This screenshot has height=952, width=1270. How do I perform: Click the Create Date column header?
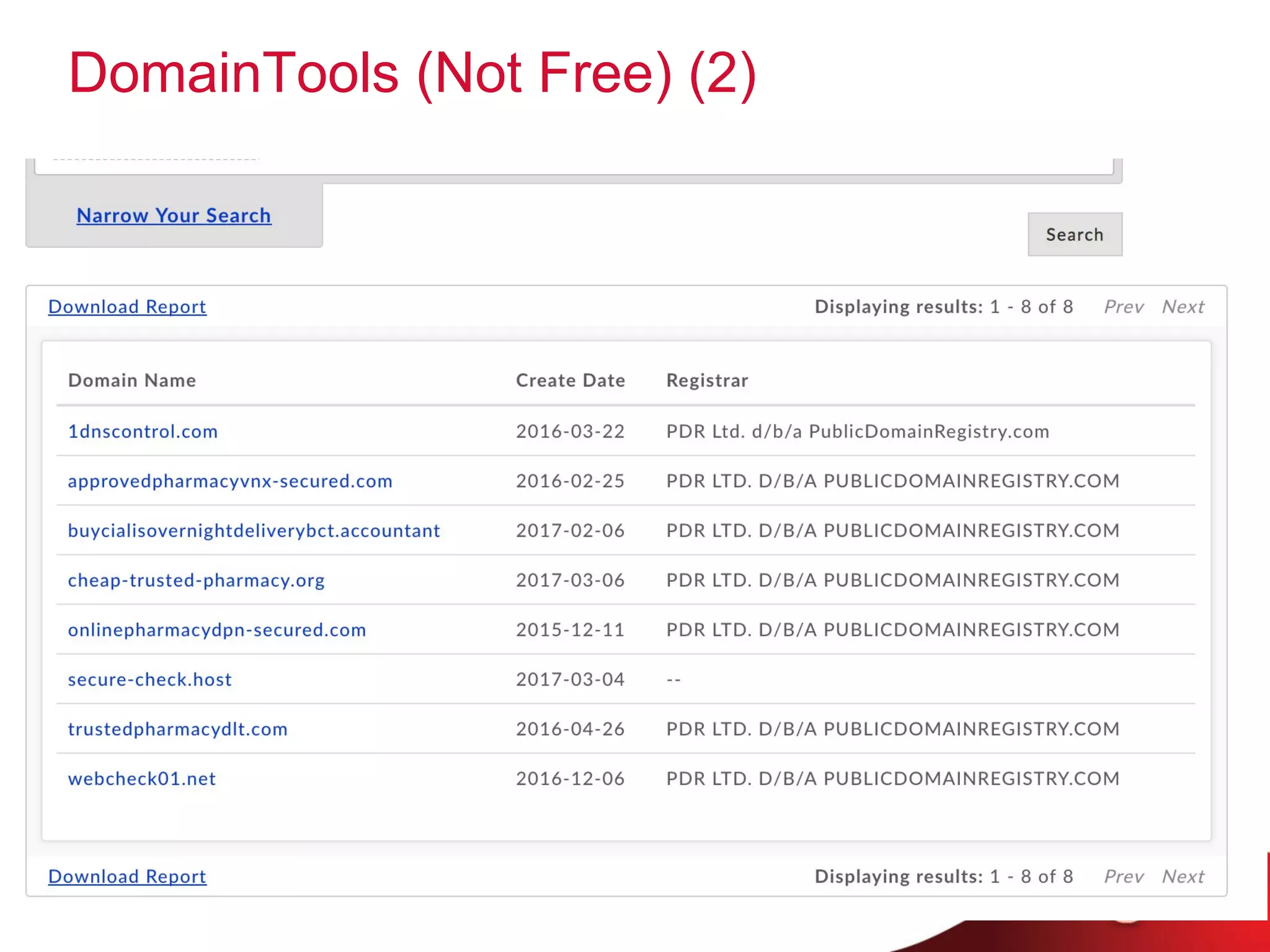571,381
